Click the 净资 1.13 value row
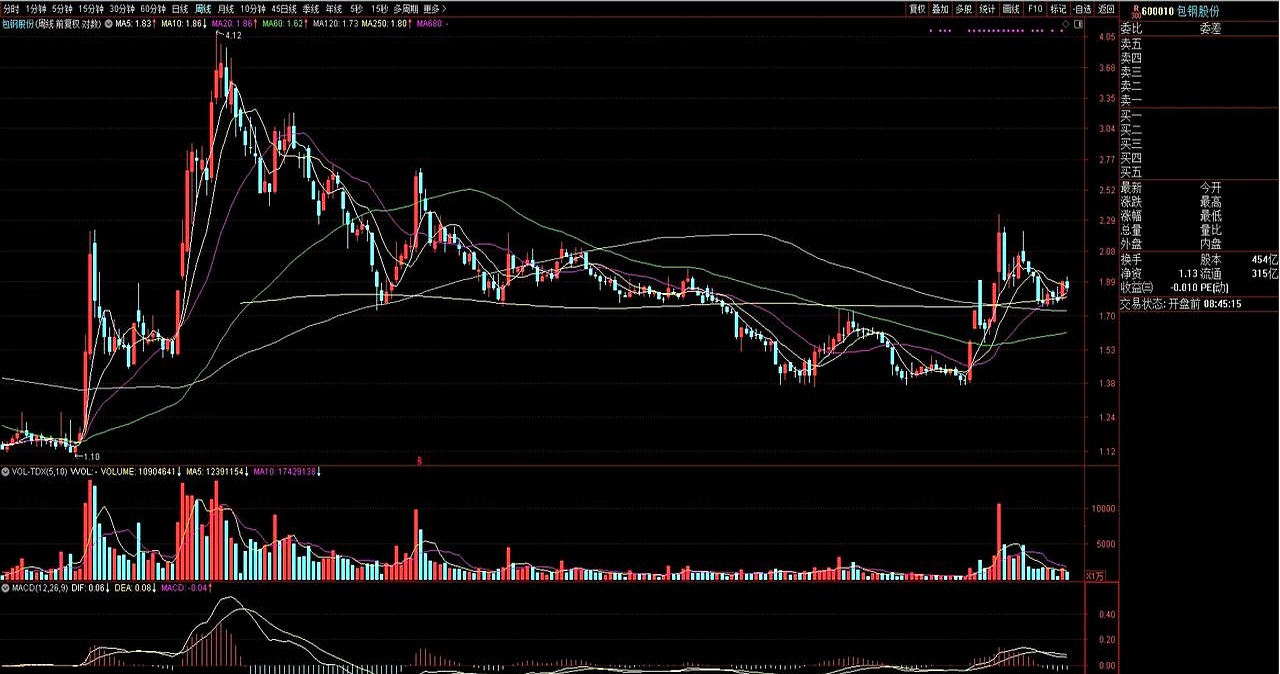 1158,273
